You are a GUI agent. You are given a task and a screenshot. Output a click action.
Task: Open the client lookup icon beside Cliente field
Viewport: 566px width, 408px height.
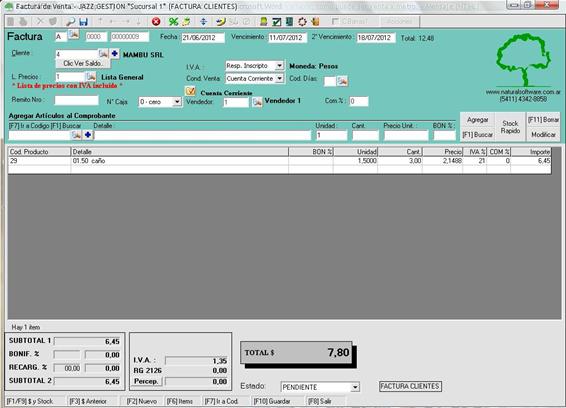[103, 54]
